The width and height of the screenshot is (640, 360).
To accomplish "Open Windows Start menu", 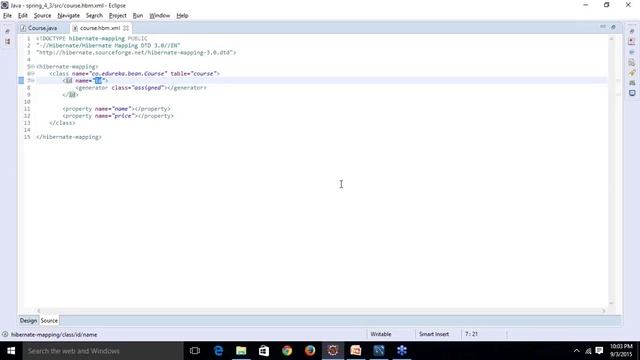I will click(x=11, y=351).
